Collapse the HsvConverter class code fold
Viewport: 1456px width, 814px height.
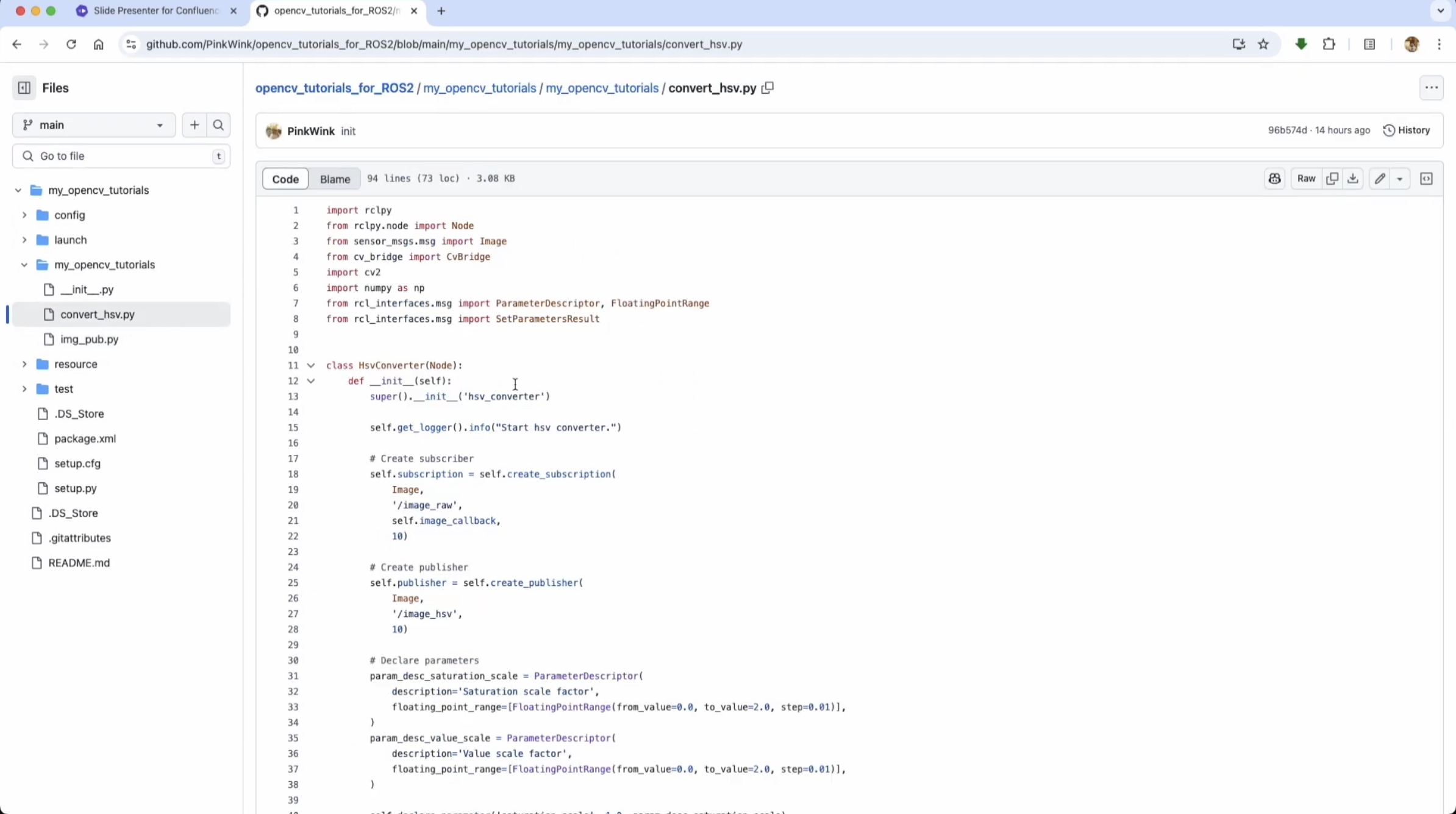point(311,365)
